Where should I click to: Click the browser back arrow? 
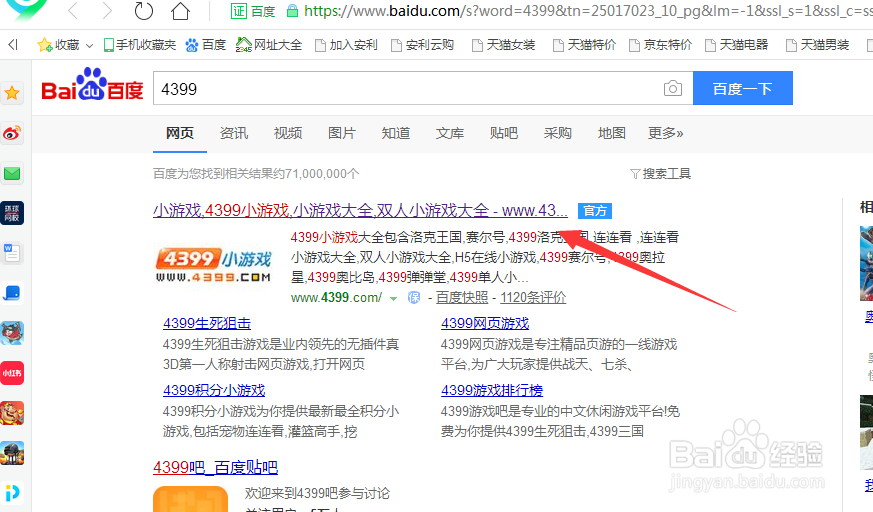73,11
